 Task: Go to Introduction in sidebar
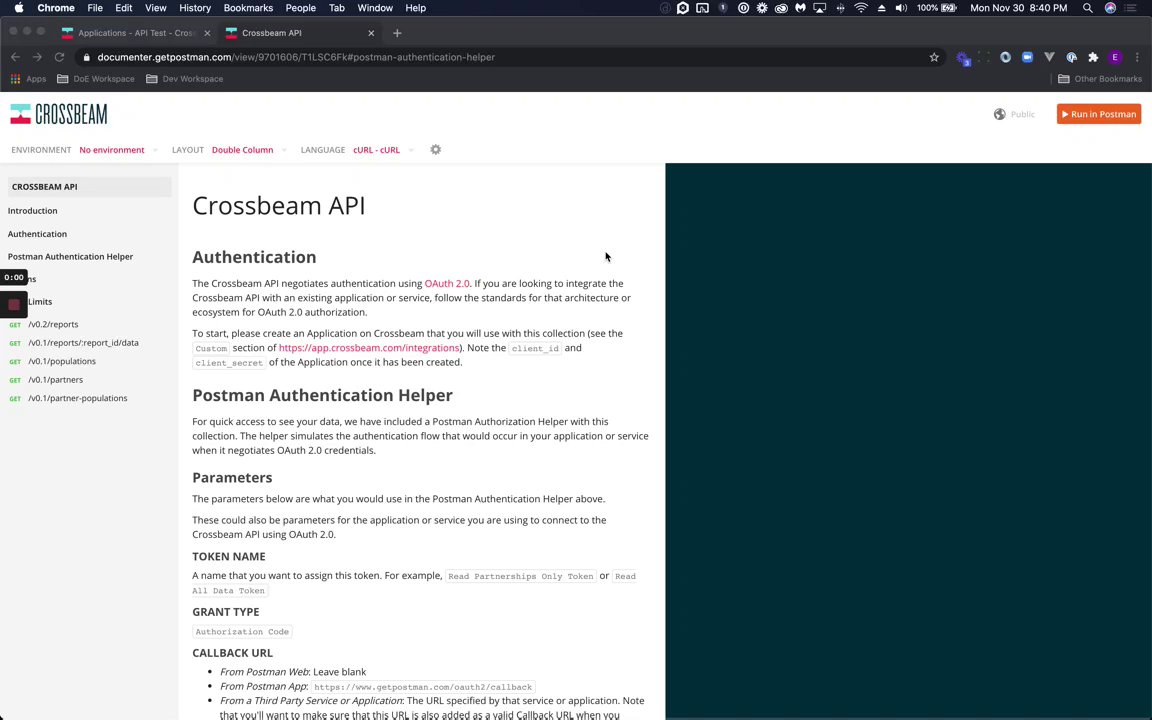[32, 211]
